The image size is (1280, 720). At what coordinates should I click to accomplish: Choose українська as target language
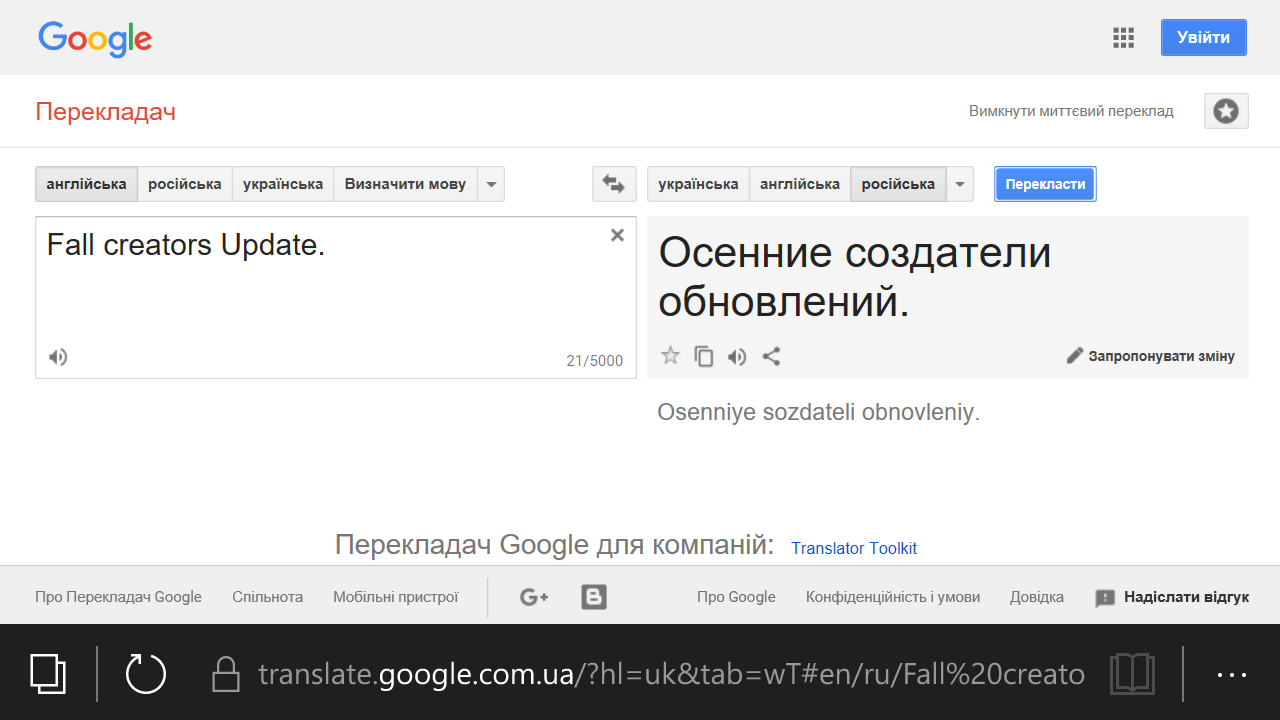coord(698,184)
